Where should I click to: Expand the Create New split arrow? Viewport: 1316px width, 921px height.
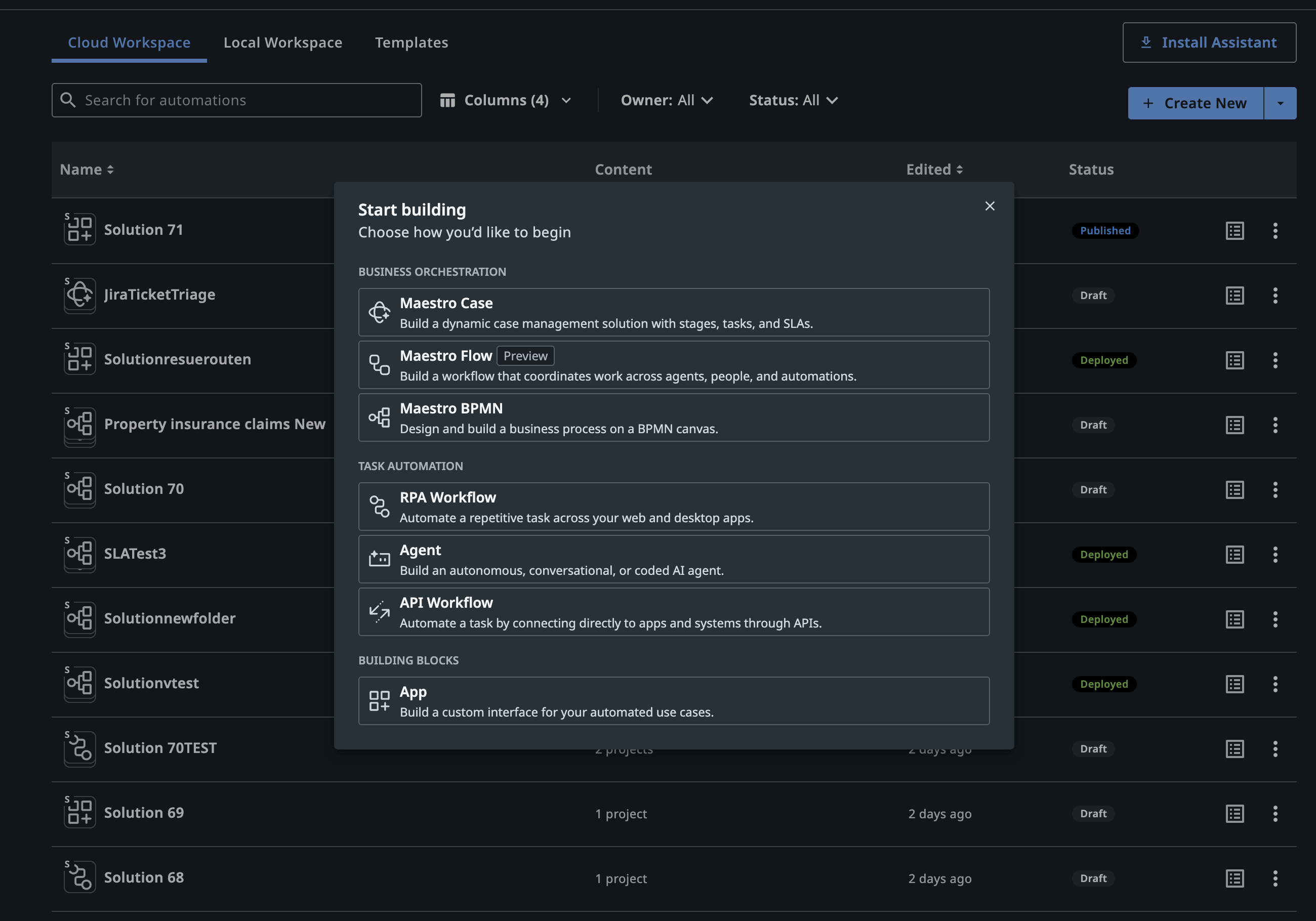pos(1281,103)
